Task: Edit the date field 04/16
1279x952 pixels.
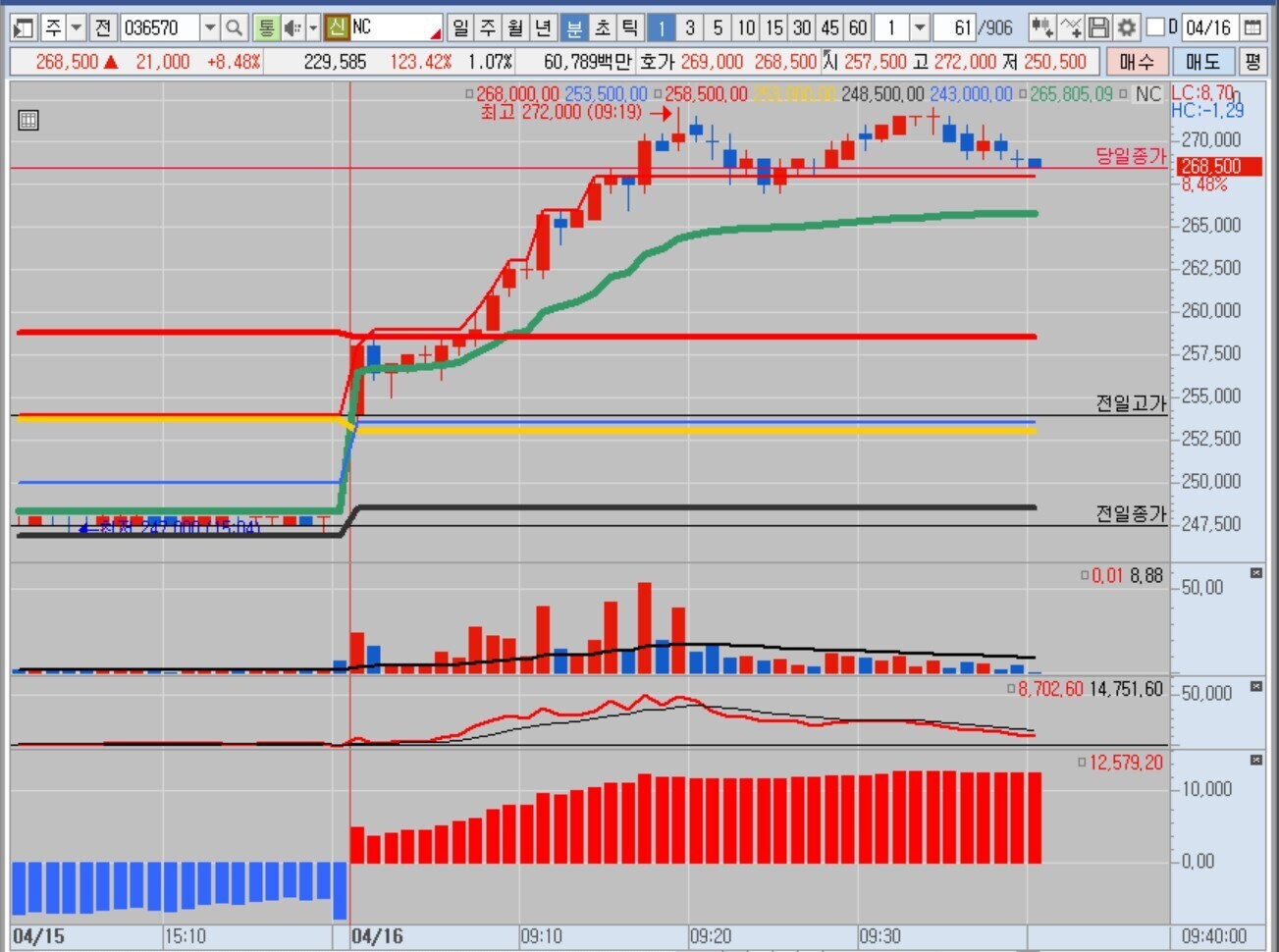Action: pos(1208,27)
